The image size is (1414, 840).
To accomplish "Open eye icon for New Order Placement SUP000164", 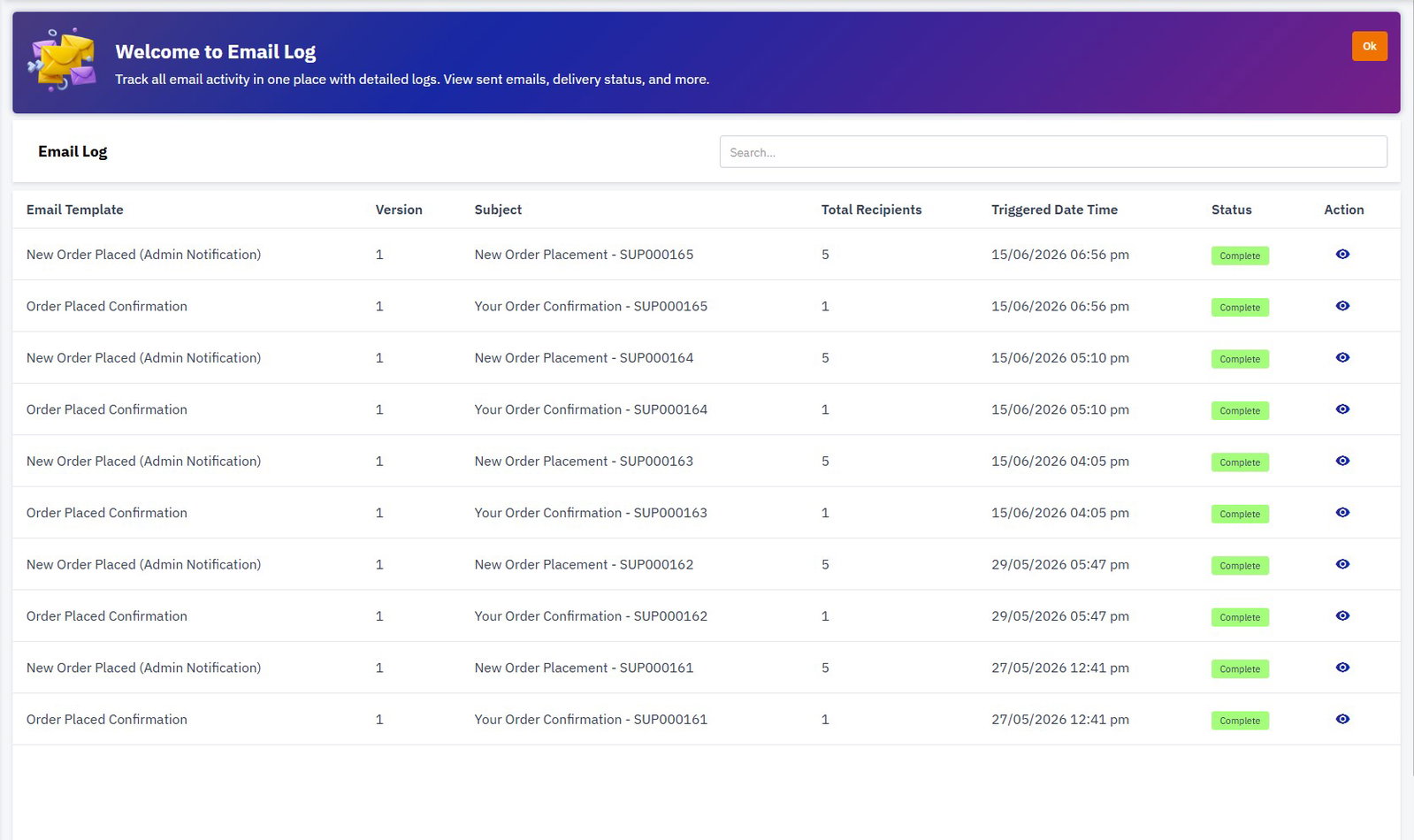I will 1342,358.
